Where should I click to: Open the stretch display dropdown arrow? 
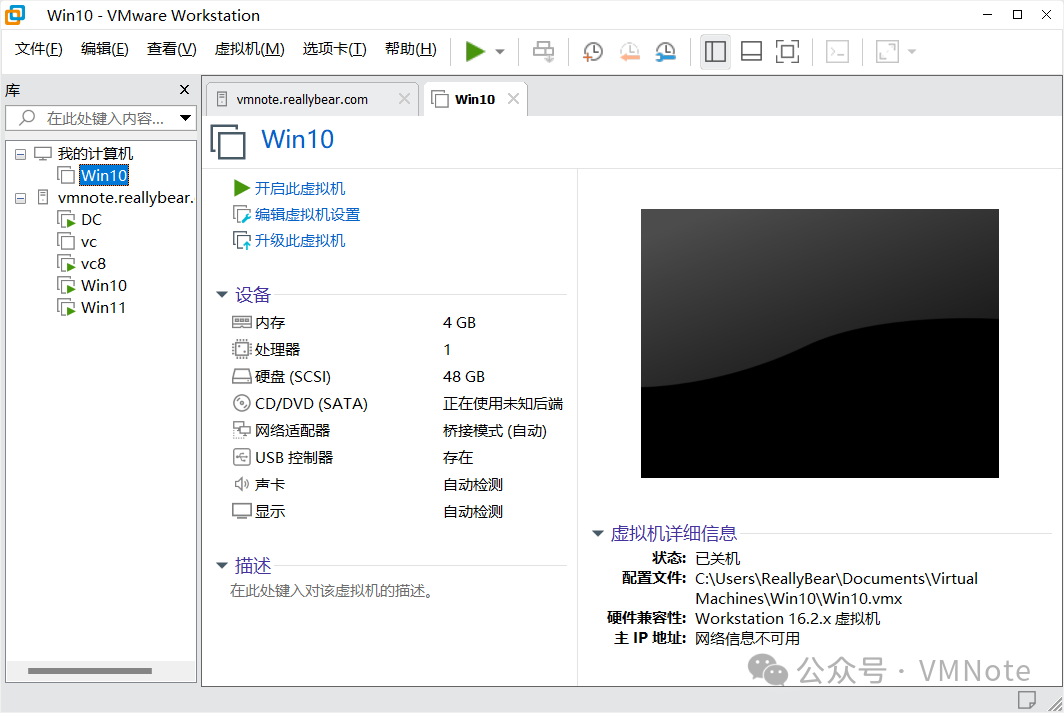tap(912, 52)
